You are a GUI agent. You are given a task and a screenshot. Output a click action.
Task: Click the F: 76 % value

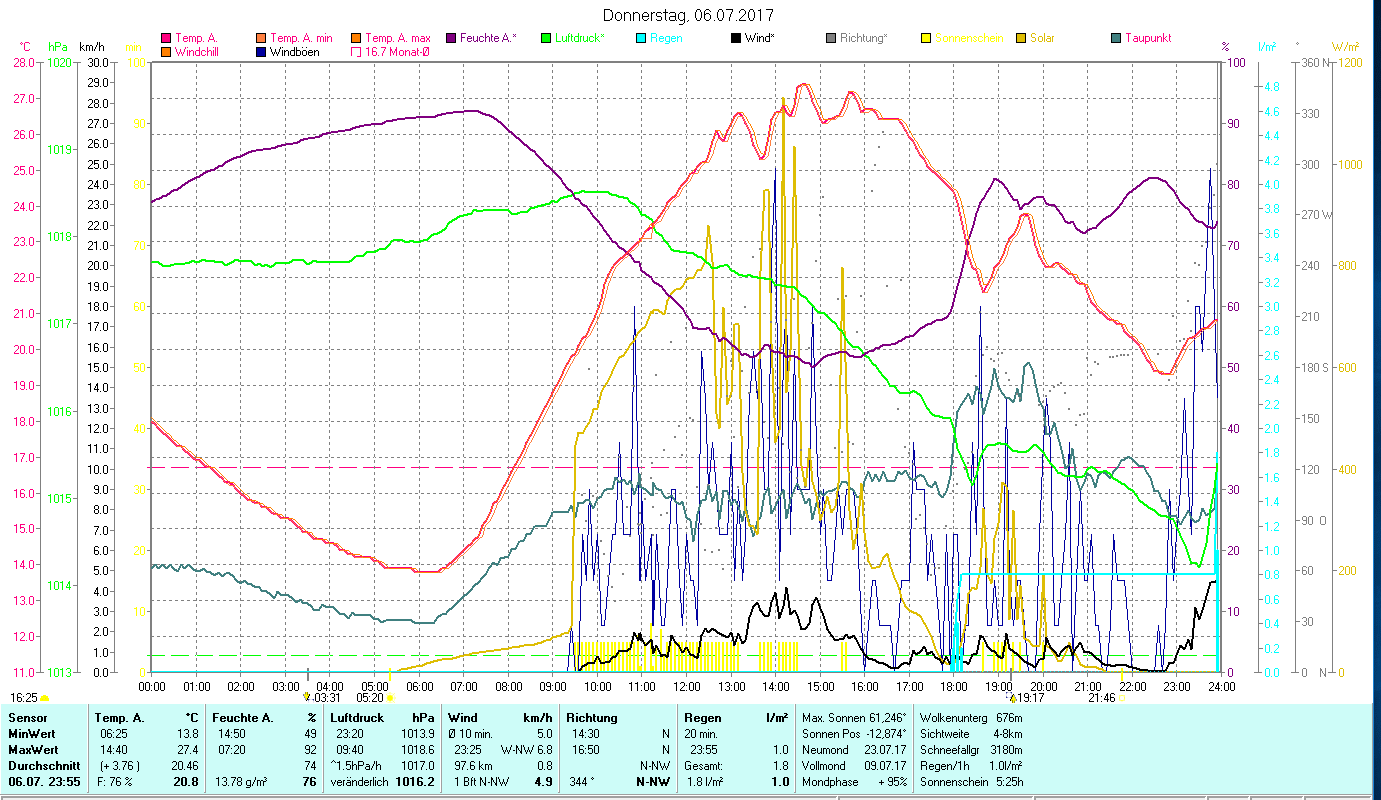pos(113,782)
